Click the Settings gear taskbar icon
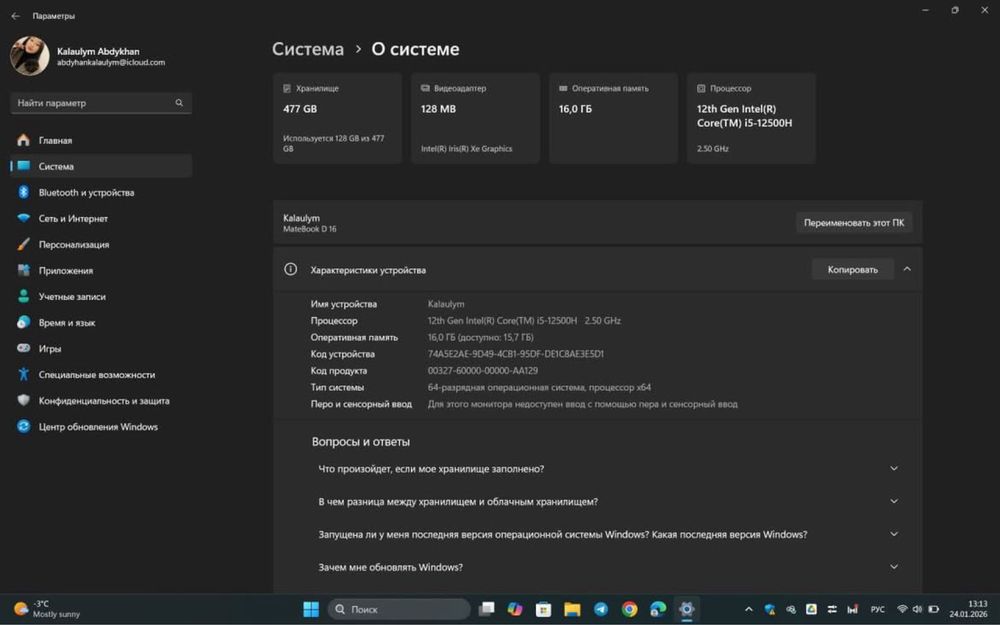This screenshot has height=625, width=1000. 687,610
